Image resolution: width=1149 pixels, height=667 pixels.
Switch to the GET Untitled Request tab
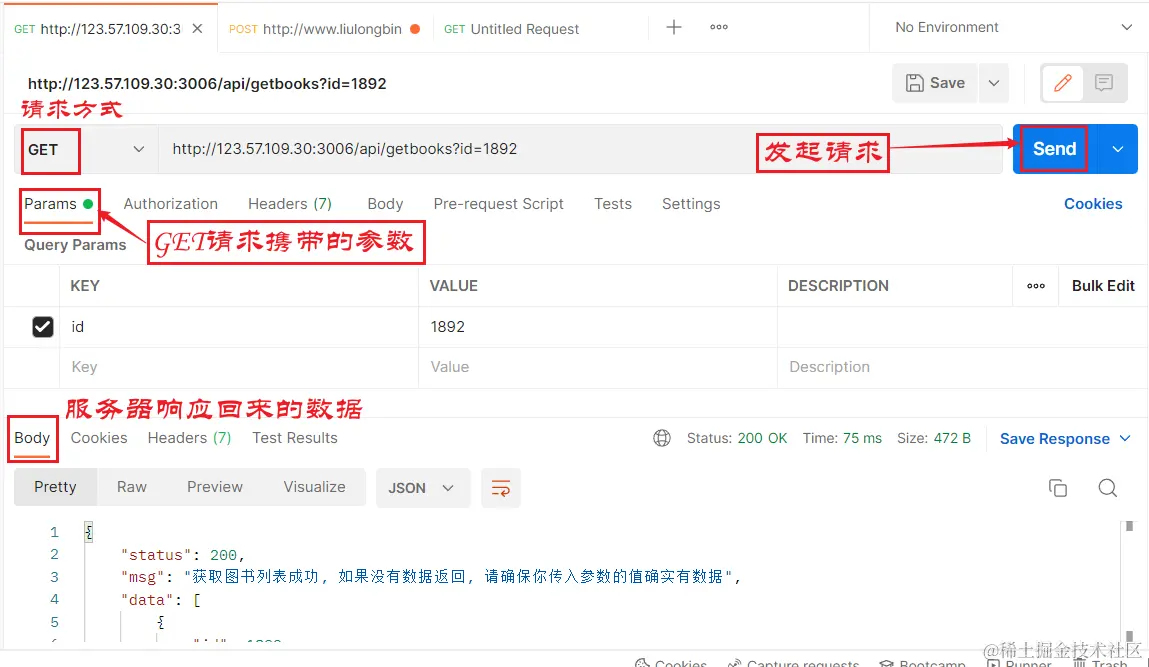pyautogui.click(x=511, y=29)
